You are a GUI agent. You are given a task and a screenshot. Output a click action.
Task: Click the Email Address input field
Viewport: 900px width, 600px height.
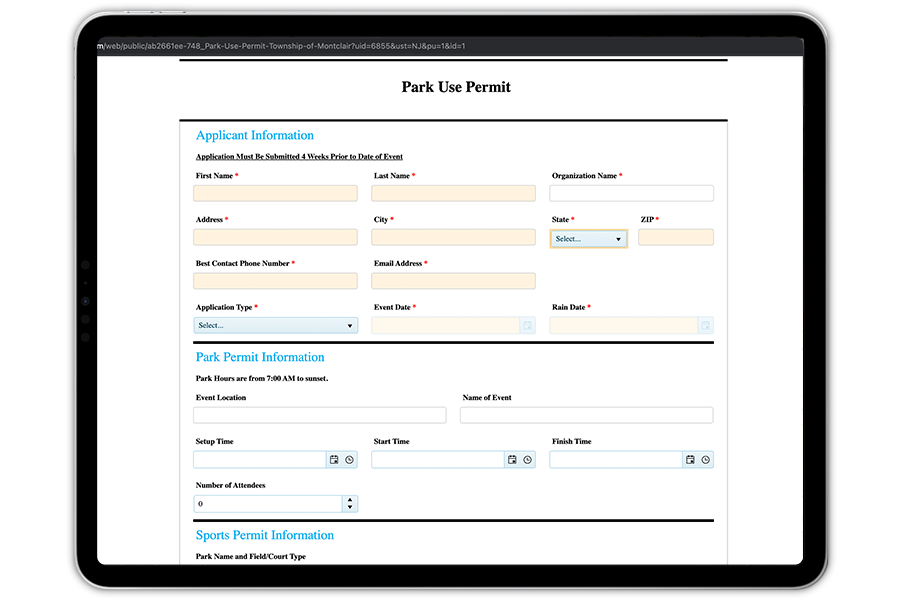pos(453,282)
